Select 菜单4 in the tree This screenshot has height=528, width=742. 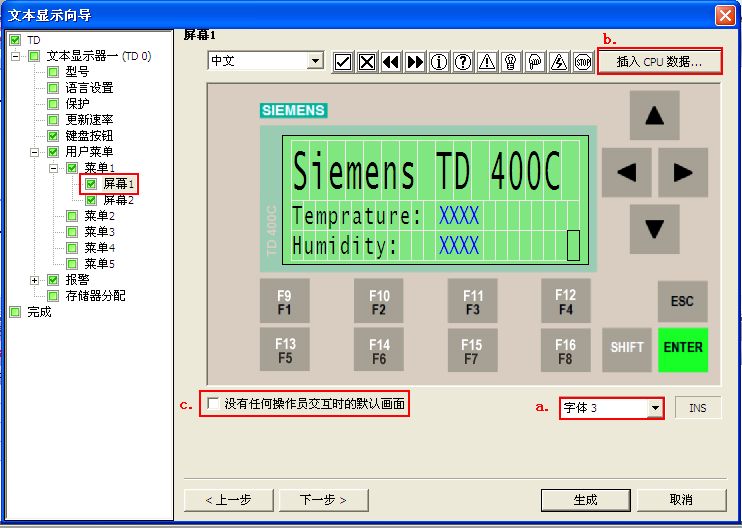(100, 248)
